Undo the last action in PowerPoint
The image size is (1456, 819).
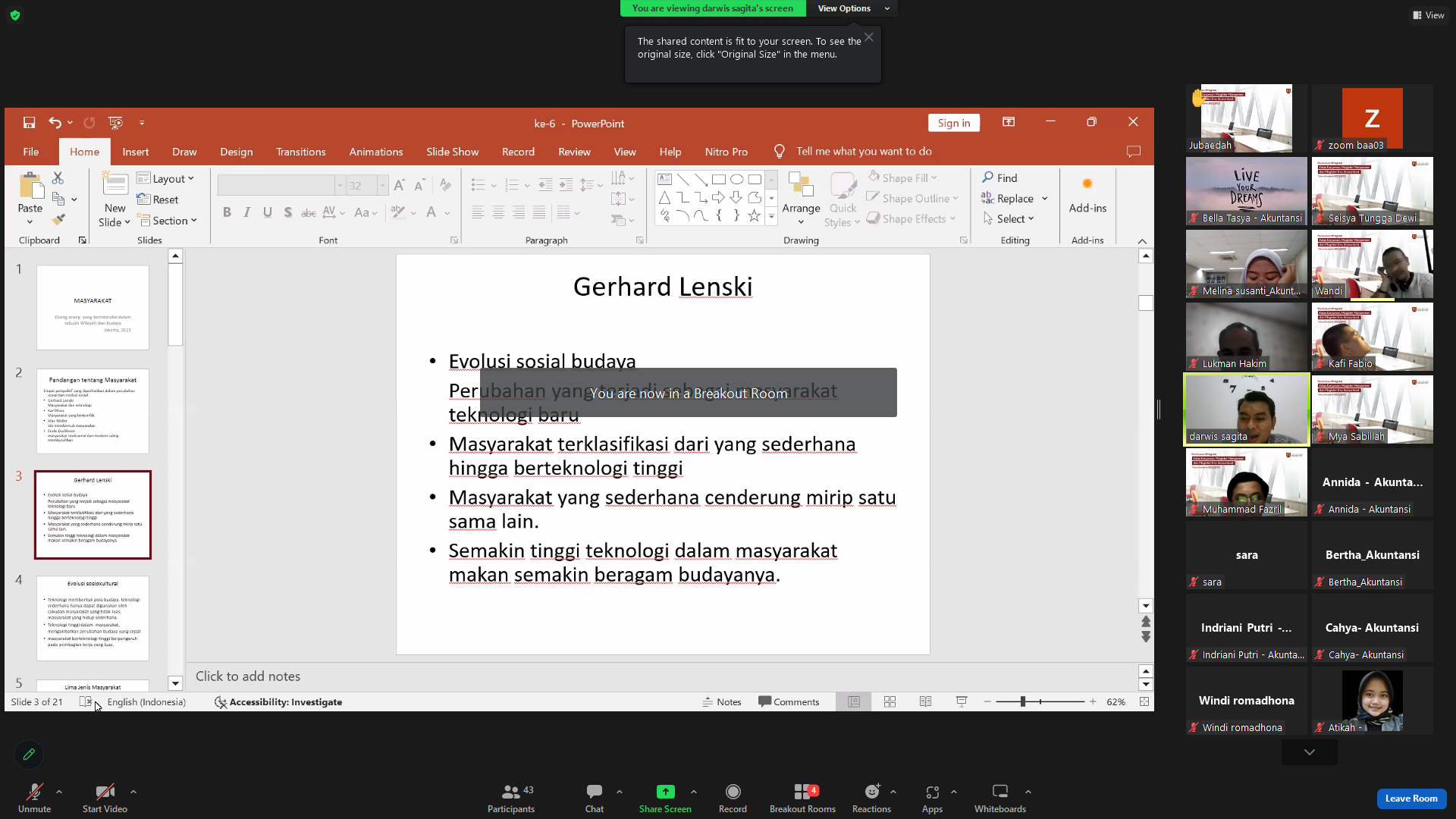55,123
